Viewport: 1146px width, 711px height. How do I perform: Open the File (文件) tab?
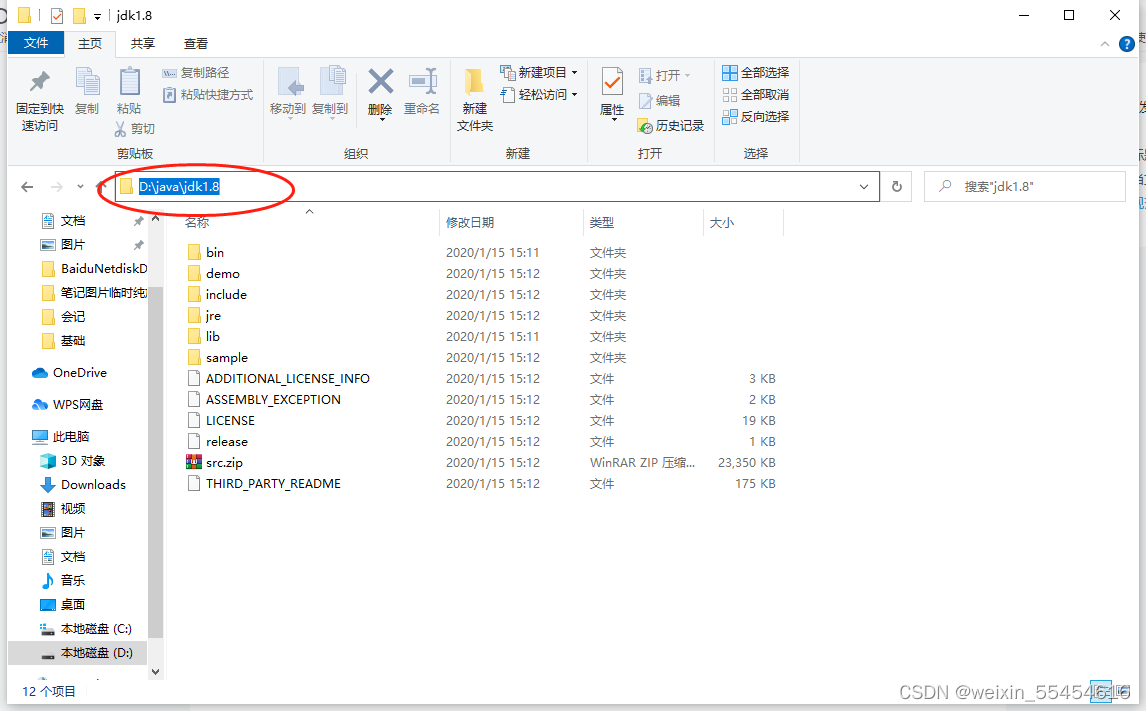(x=36, y=43)
